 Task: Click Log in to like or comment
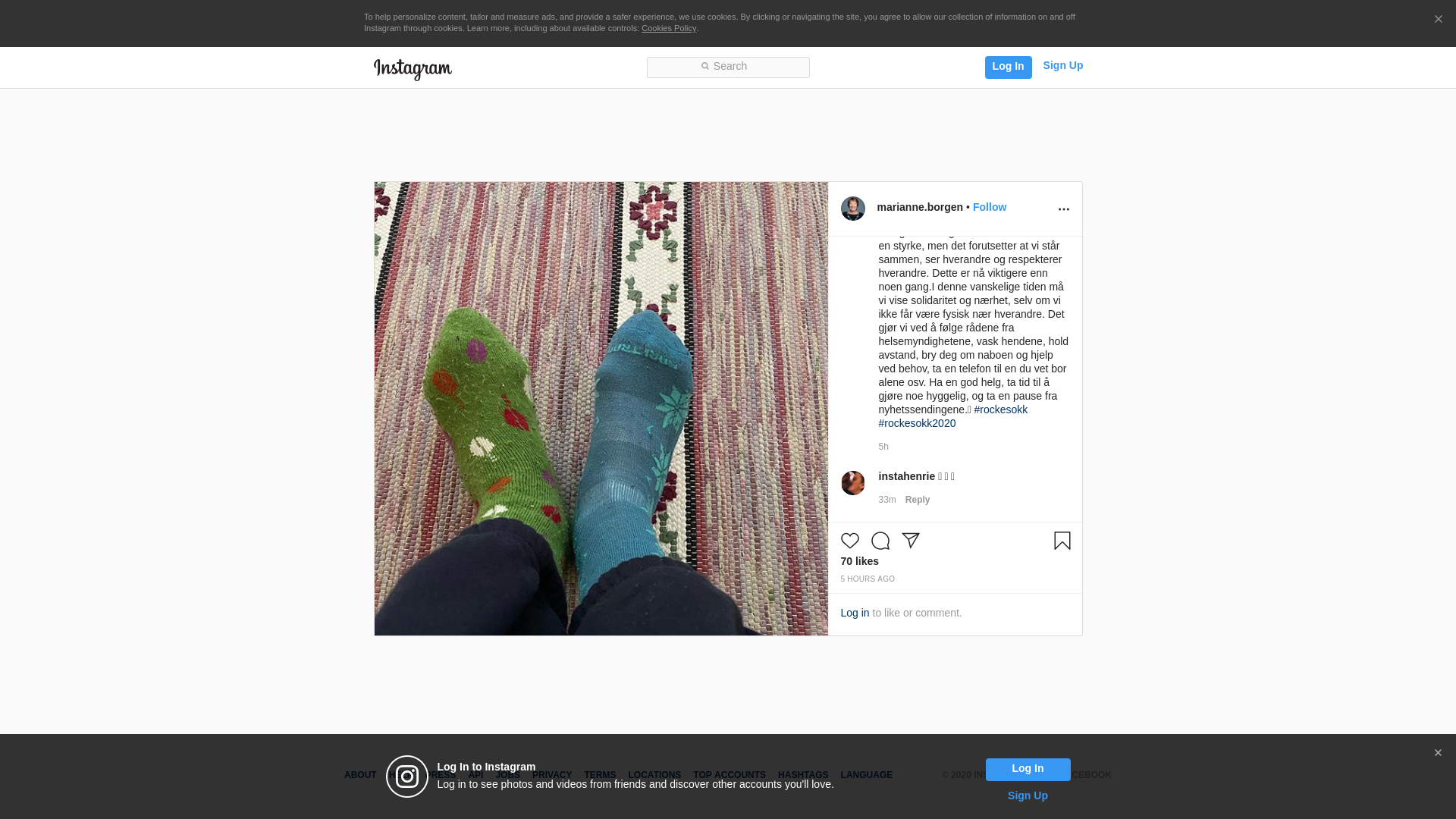click(855, 613)
